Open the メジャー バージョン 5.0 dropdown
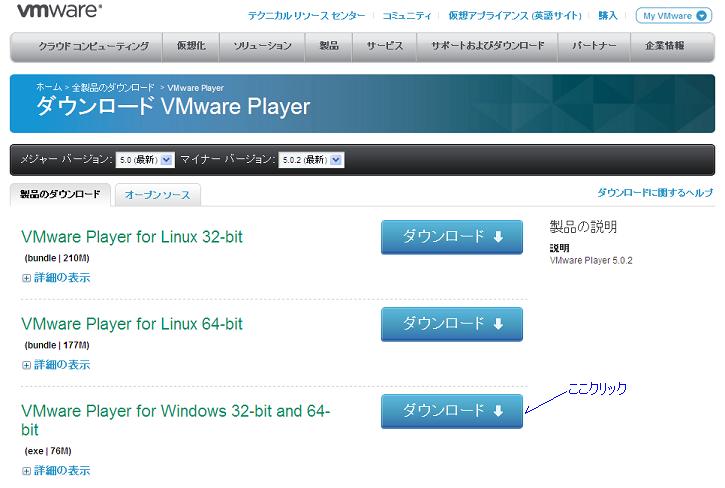Image resolution: width=725 pixels, height=488 pixels. click(146, 160)
